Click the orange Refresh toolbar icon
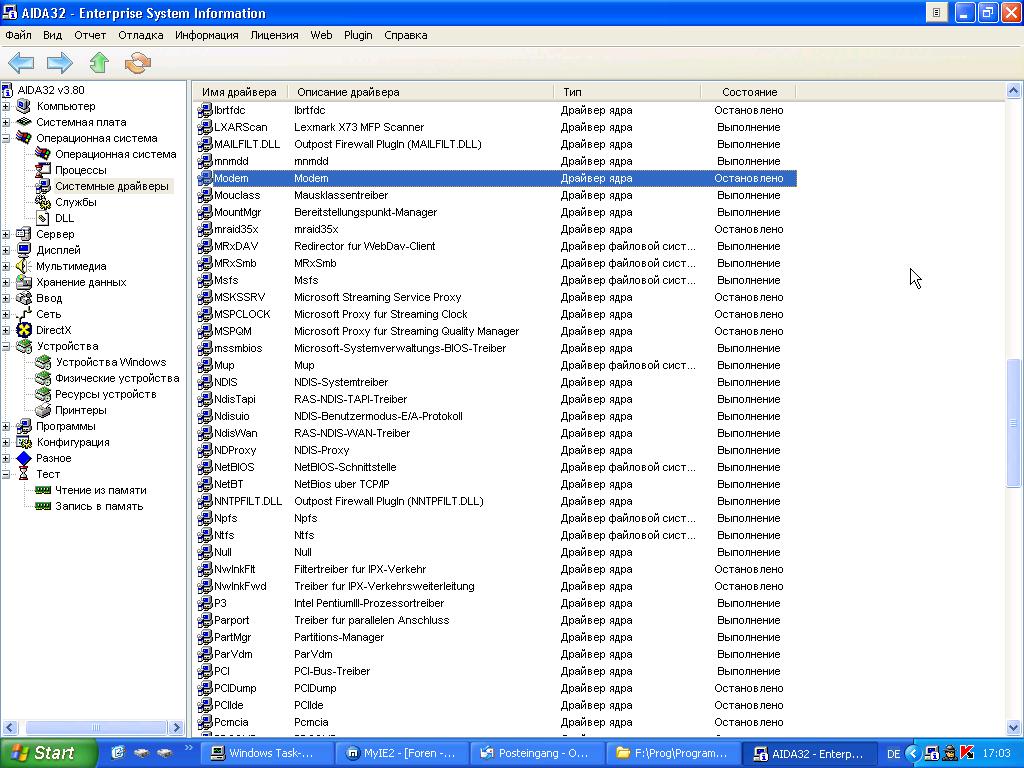This screenshot has height=768, width=1024. click(138, 63)
